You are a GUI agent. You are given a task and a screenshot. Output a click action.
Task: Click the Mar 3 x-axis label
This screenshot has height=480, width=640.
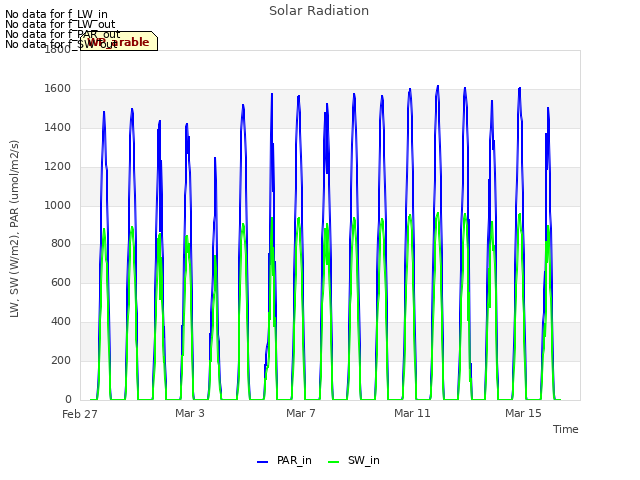click(x=190, y=413)
